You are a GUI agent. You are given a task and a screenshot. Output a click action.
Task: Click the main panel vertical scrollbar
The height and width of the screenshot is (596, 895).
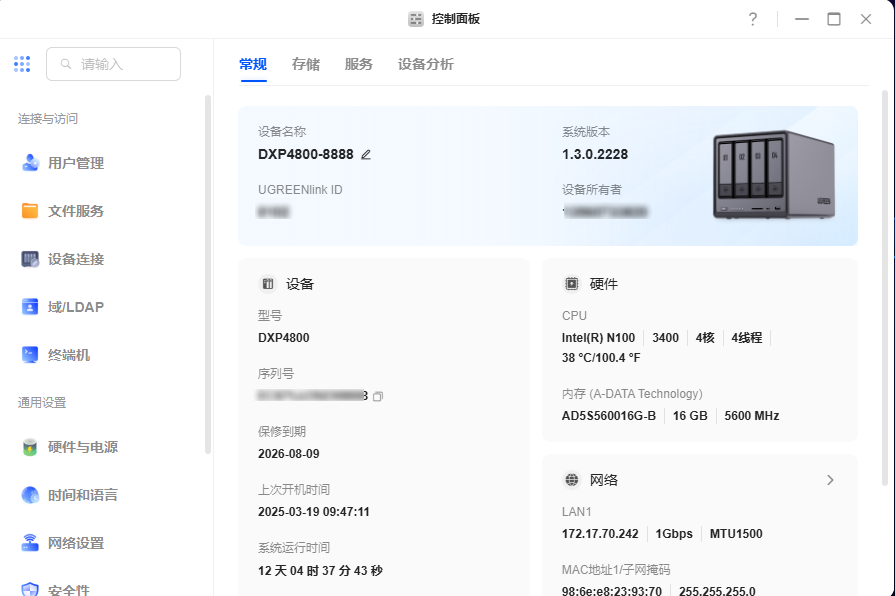pyautogui.click(x=885, y=288)
